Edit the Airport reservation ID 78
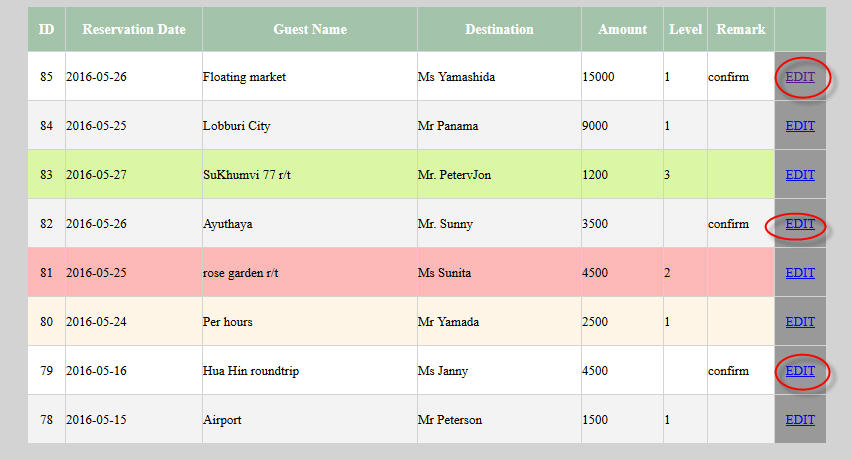Image resolution: width=852 pixels, height=460 pixels. pyautogui.click(x=800, y=420)
